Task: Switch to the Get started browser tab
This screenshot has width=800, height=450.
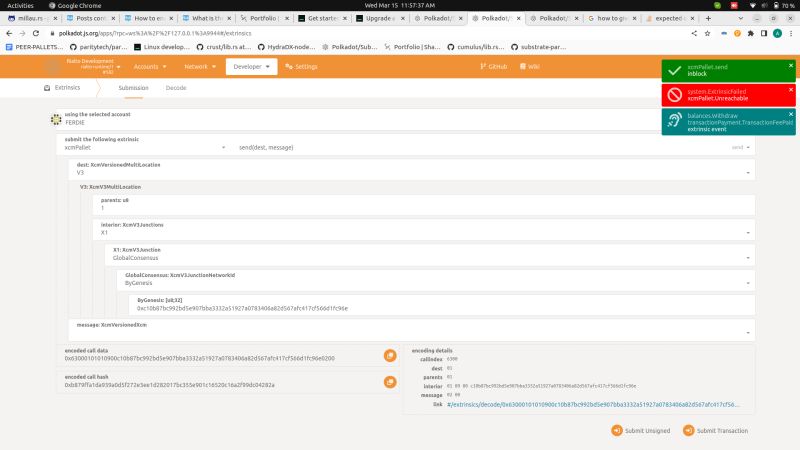Action: (322, 18)
